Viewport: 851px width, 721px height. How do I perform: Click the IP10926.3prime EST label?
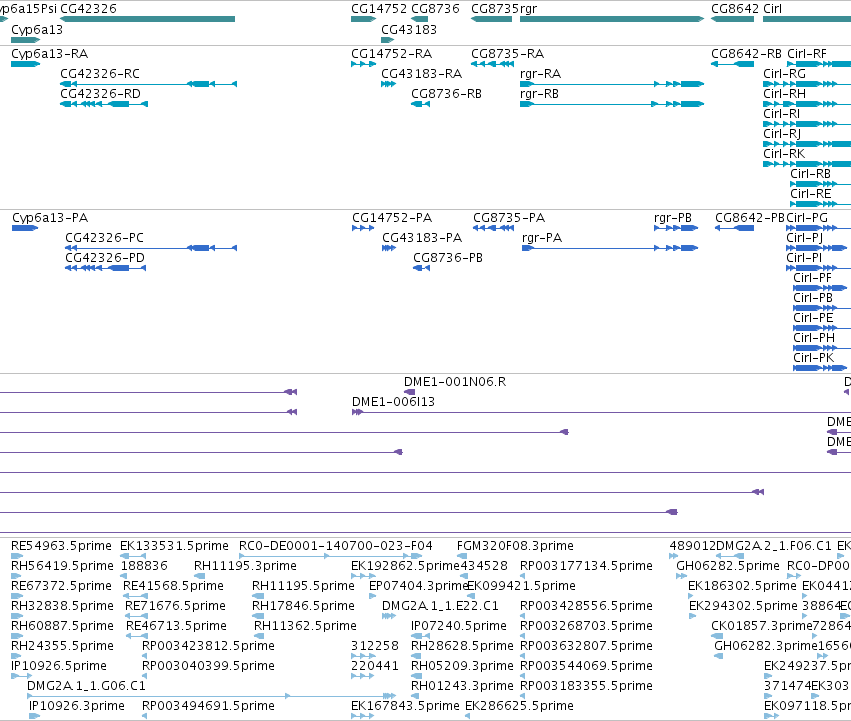click(76, 706)
